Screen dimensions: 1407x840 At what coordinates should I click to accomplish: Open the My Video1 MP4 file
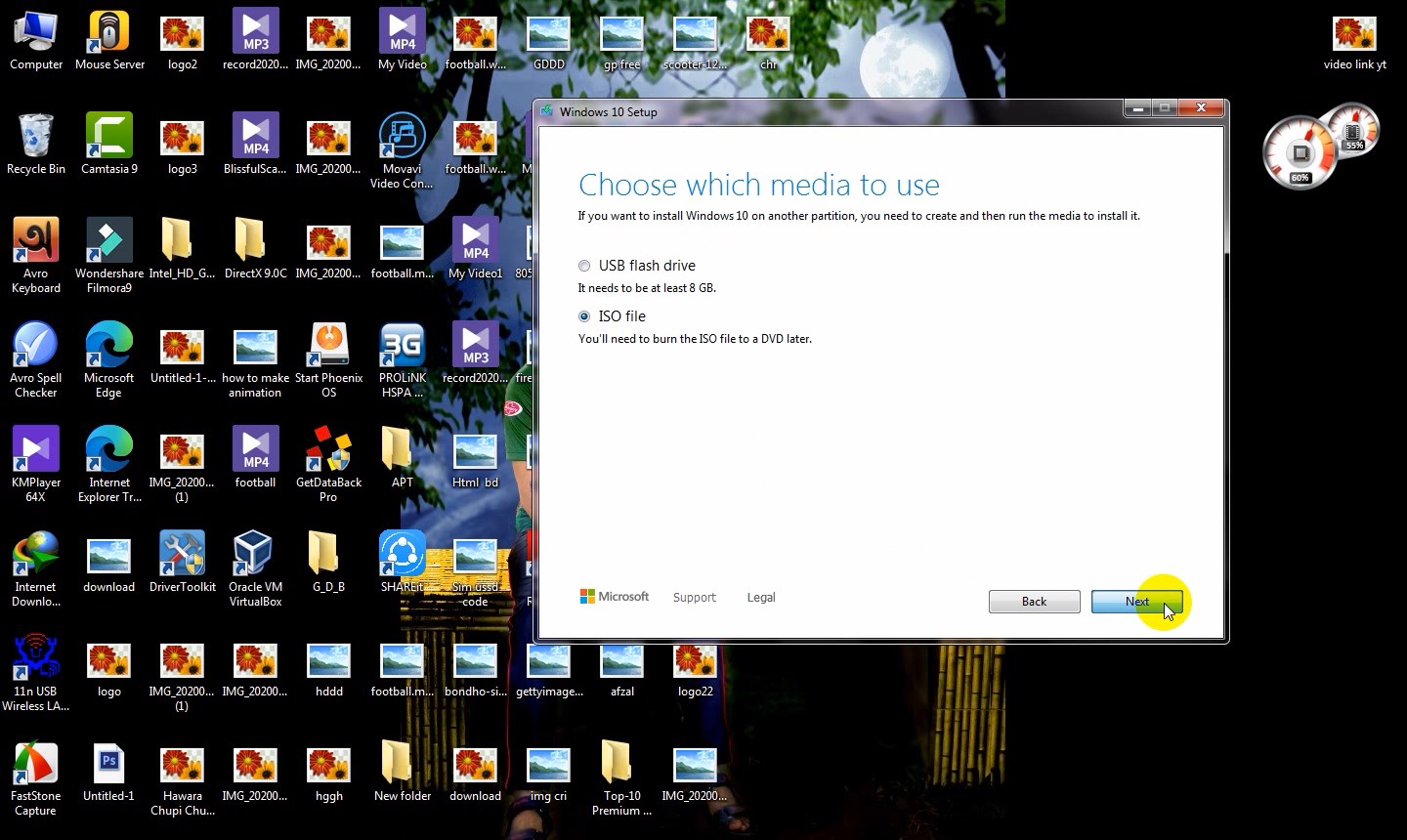tap(475, 249)
